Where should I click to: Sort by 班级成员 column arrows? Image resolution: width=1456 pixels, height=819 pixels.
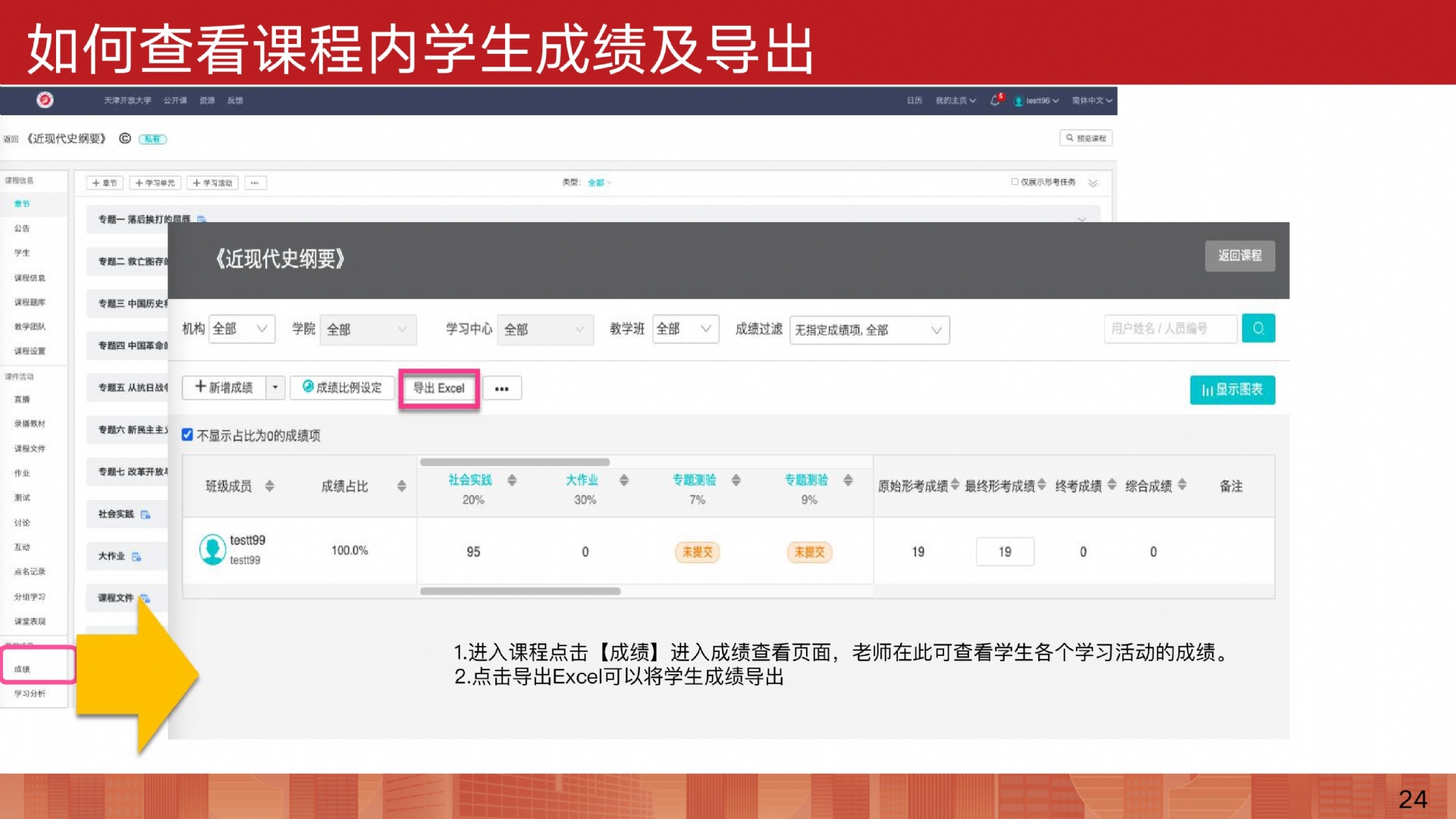tap(269, 486)
